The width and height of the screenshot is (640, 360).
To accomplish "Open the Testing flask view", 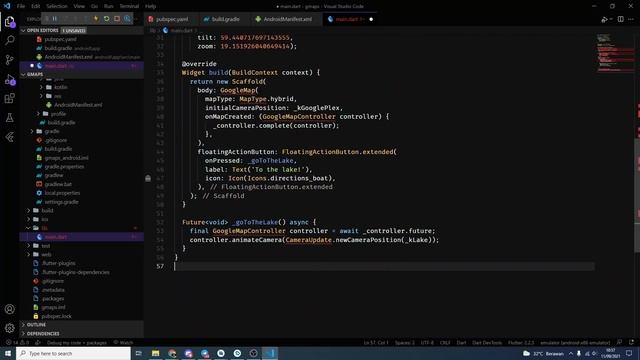I will pyautogui.click(x=9, y=118).
